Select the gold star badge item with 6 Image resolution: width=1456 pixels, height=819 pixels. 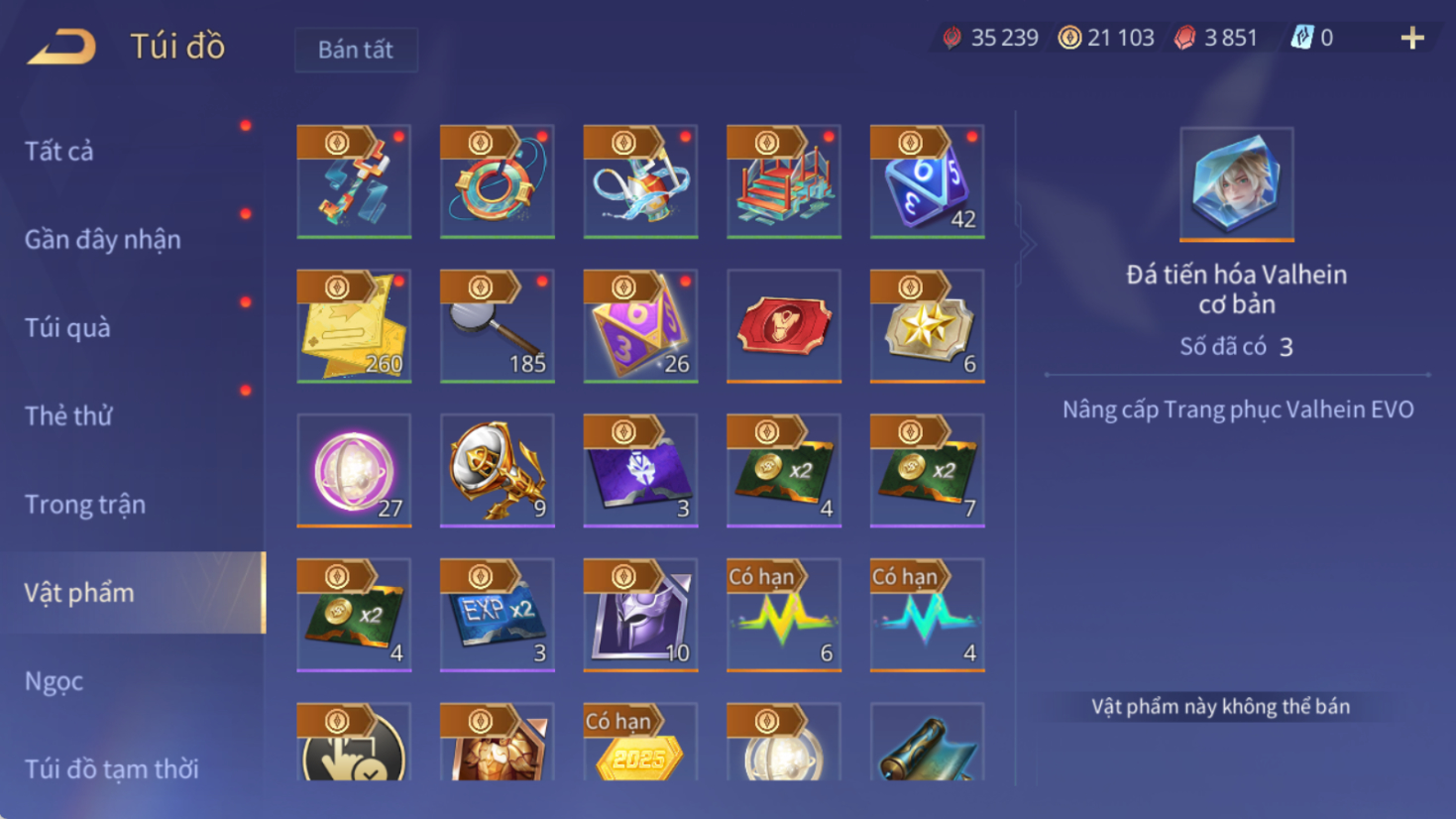[928, 326]
